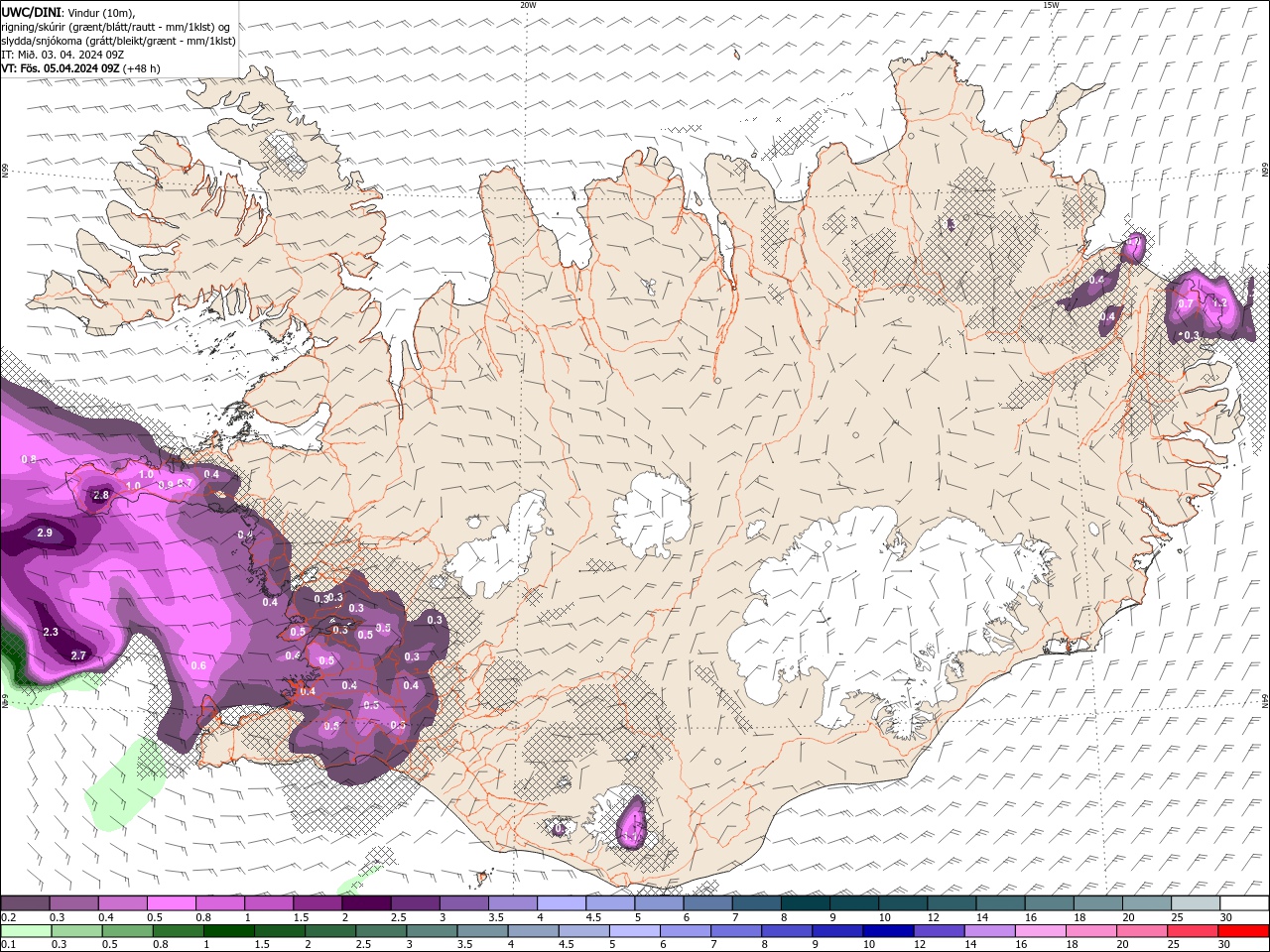Select the crimson 25–30 swatch in lower legend
1270x952 pixels.
tap(1192, 931)
